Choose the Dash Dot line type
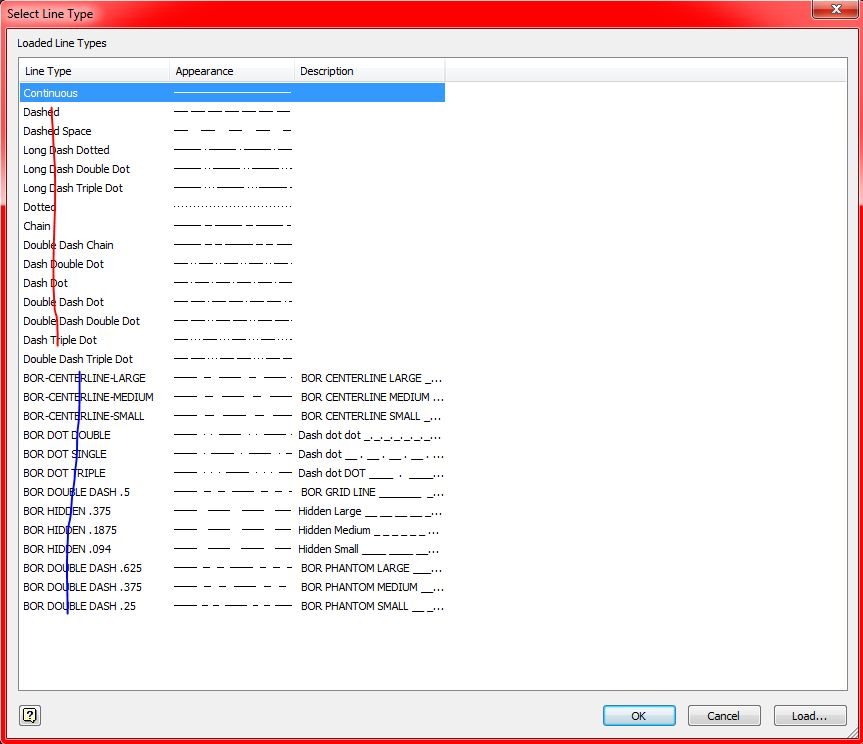Viewport: 863px width, 744px height. [x=232, y=283]
